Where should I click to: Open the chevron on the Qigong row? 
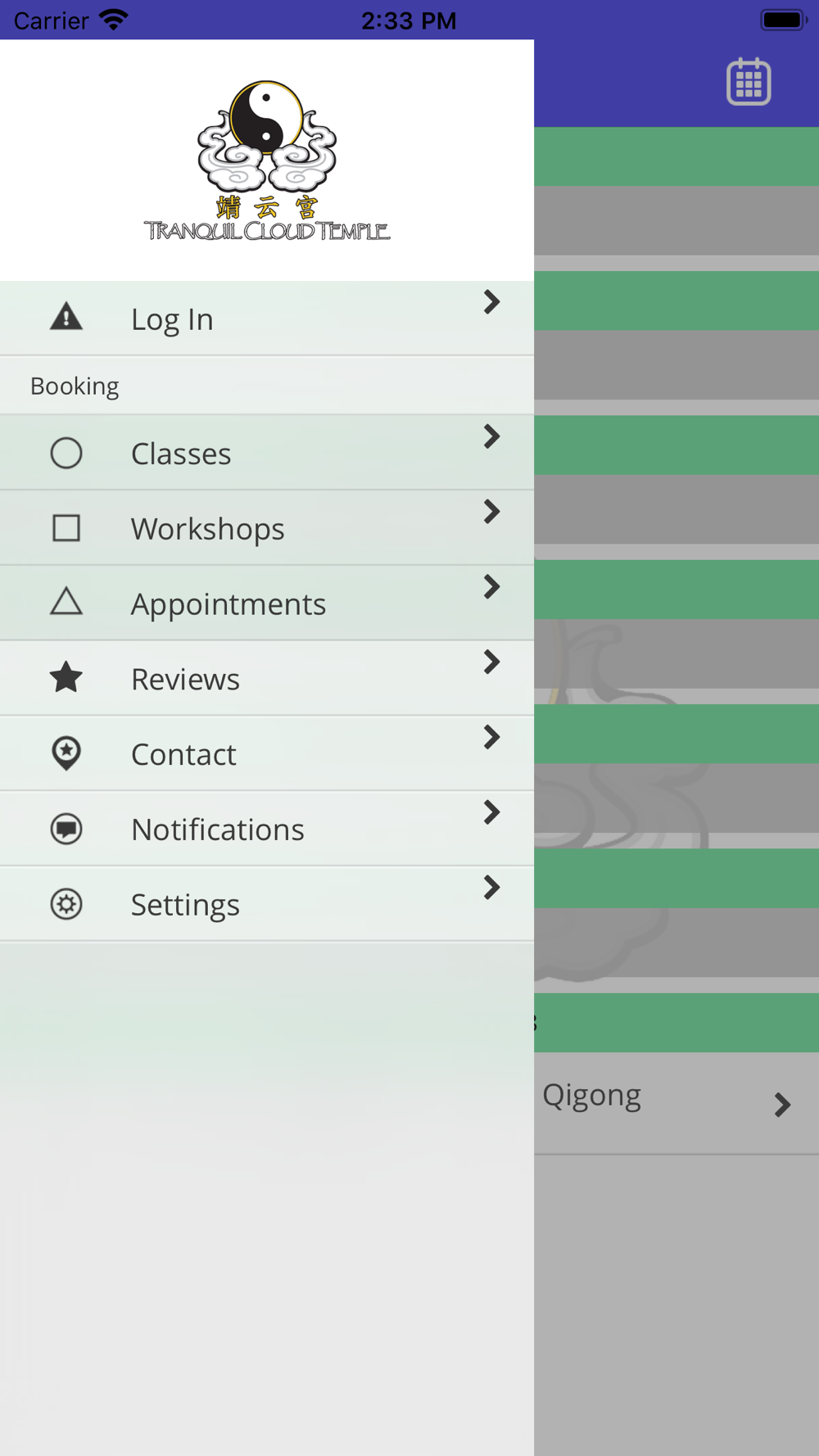pos(782,1105)
